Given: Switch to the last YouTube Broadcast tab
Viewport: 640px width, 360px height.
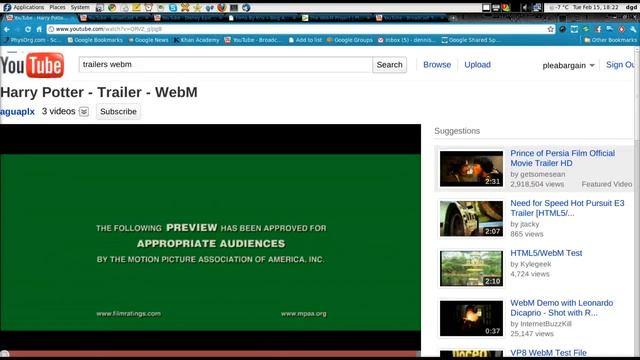Looking at the screenshot, I should click(410, 18).
